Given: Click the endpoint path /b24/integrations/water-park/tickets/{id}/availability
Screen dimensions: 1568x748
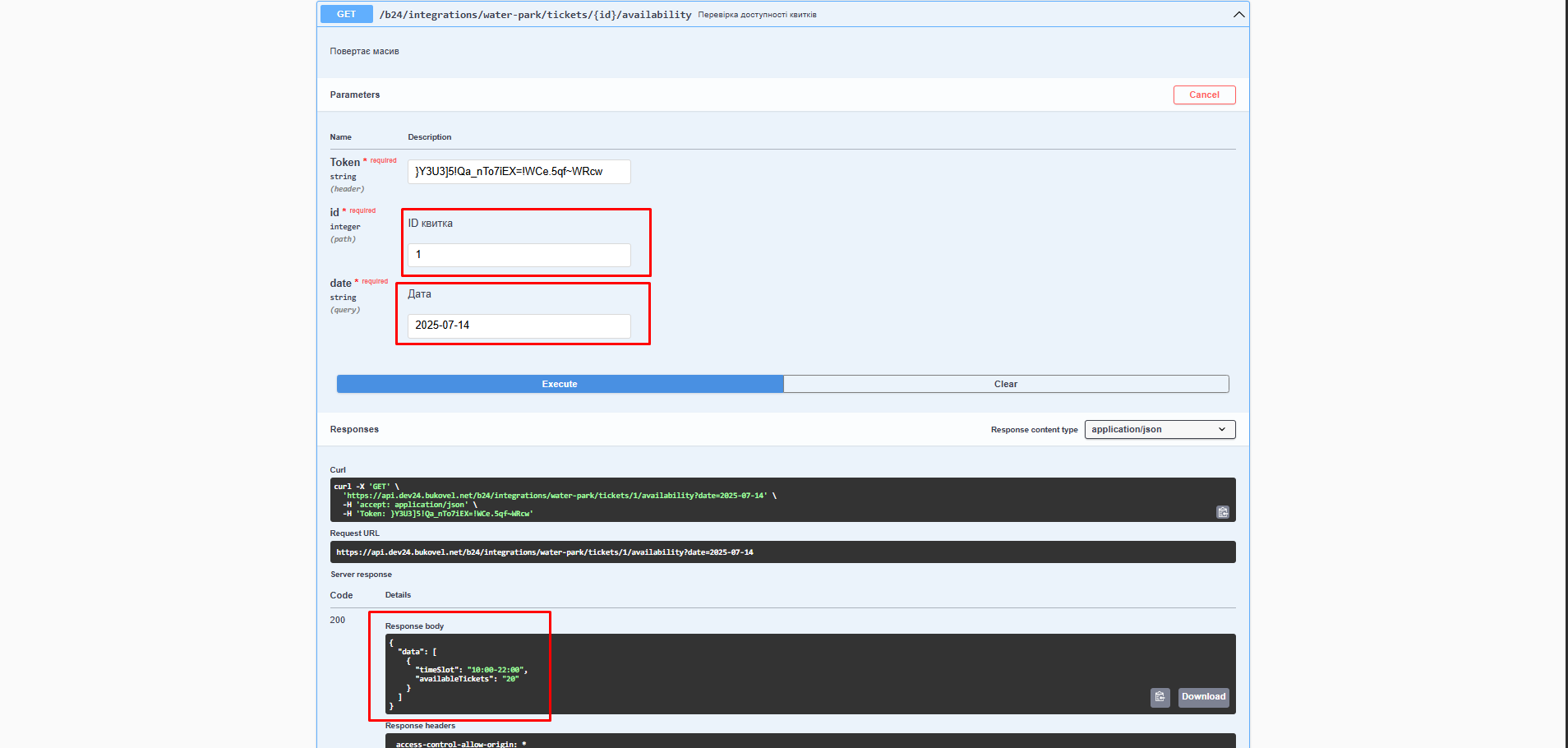Looking at the screenshot, I should (x=535, y=15).
